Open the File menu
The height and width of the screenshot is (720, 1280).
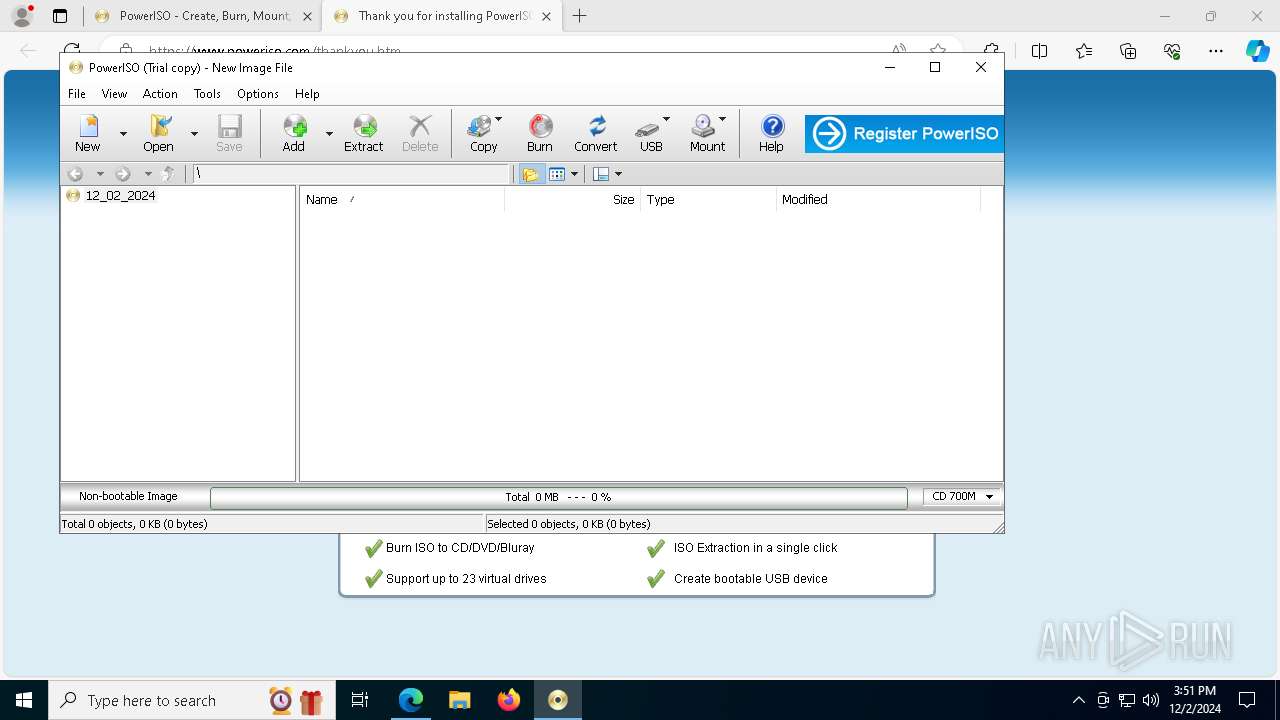tap(77, 94)
